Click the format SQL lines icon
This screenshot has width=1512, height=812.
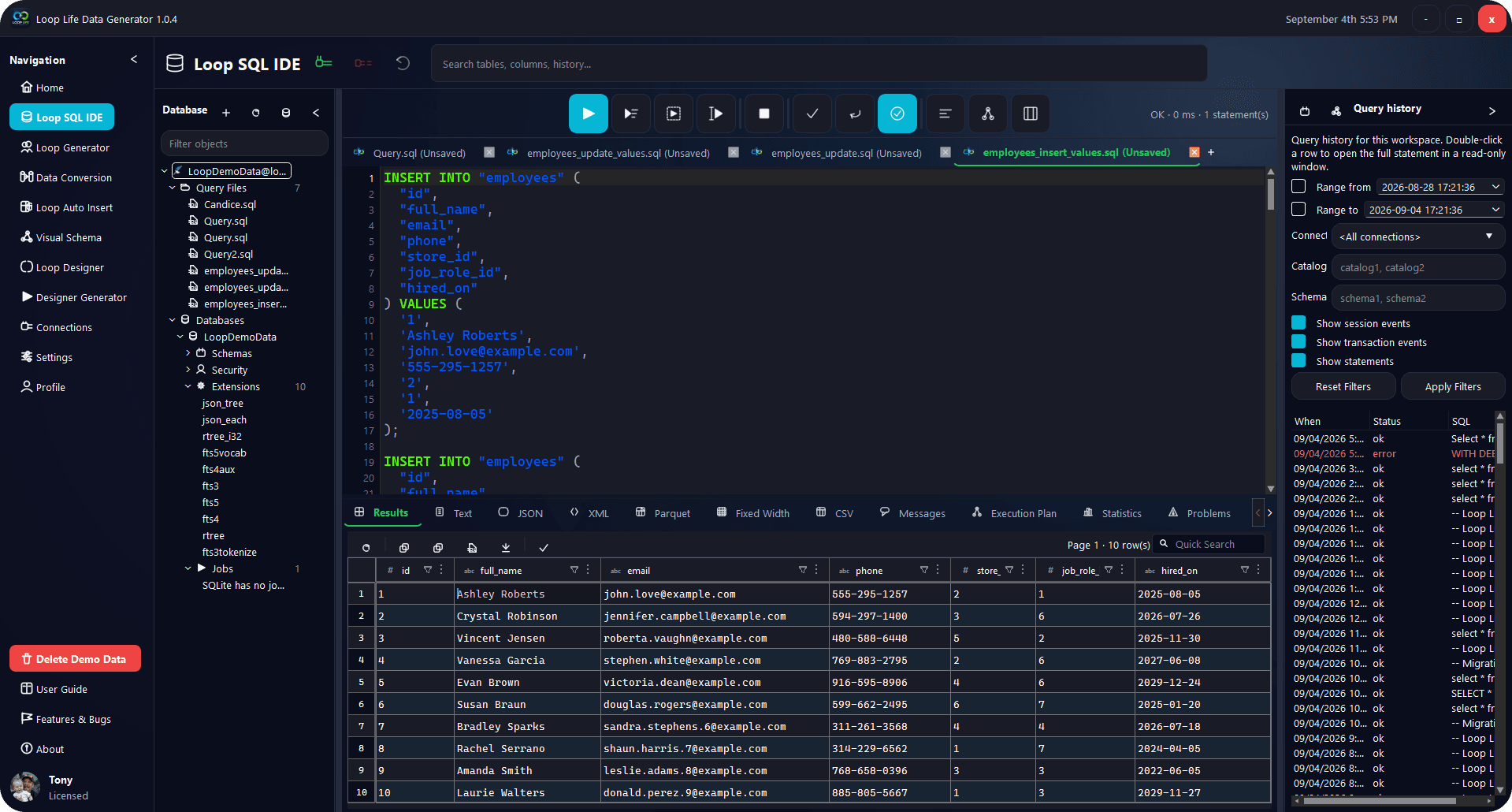(945, 114)
